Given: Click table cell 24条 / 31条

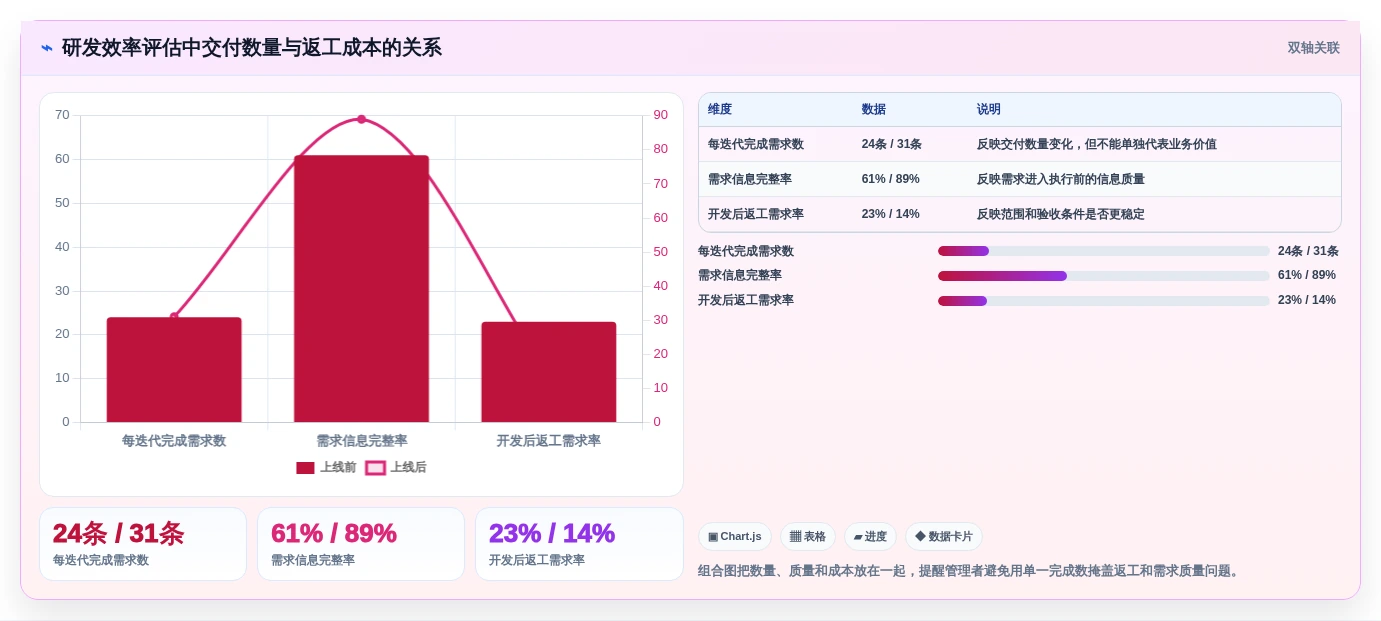Looking at the screenshot, I should [x=892, y=144].
